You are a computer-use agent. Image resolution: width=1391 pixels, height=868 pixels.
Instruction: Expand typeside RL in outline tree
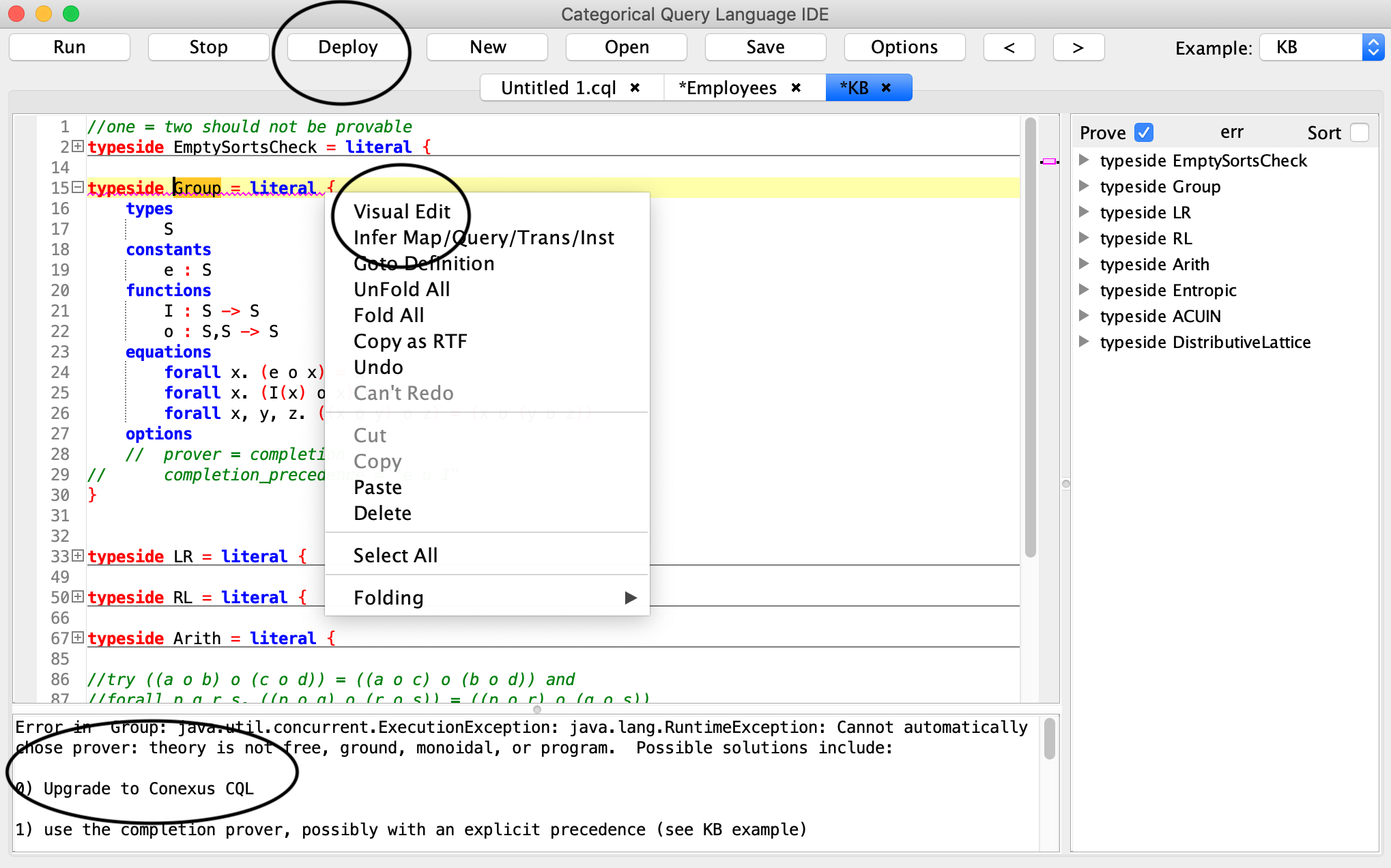(x=1084, y=238)
